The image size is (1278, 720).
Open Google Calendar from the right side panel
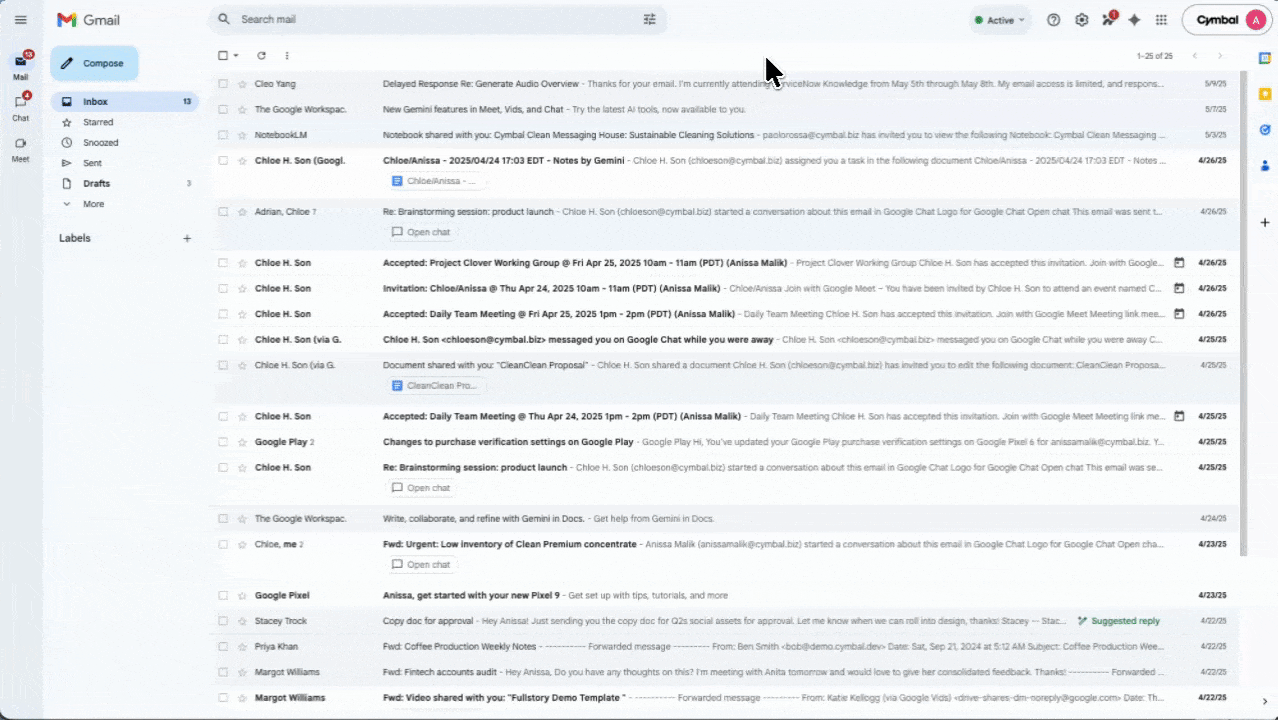[x=1264, y=60]
